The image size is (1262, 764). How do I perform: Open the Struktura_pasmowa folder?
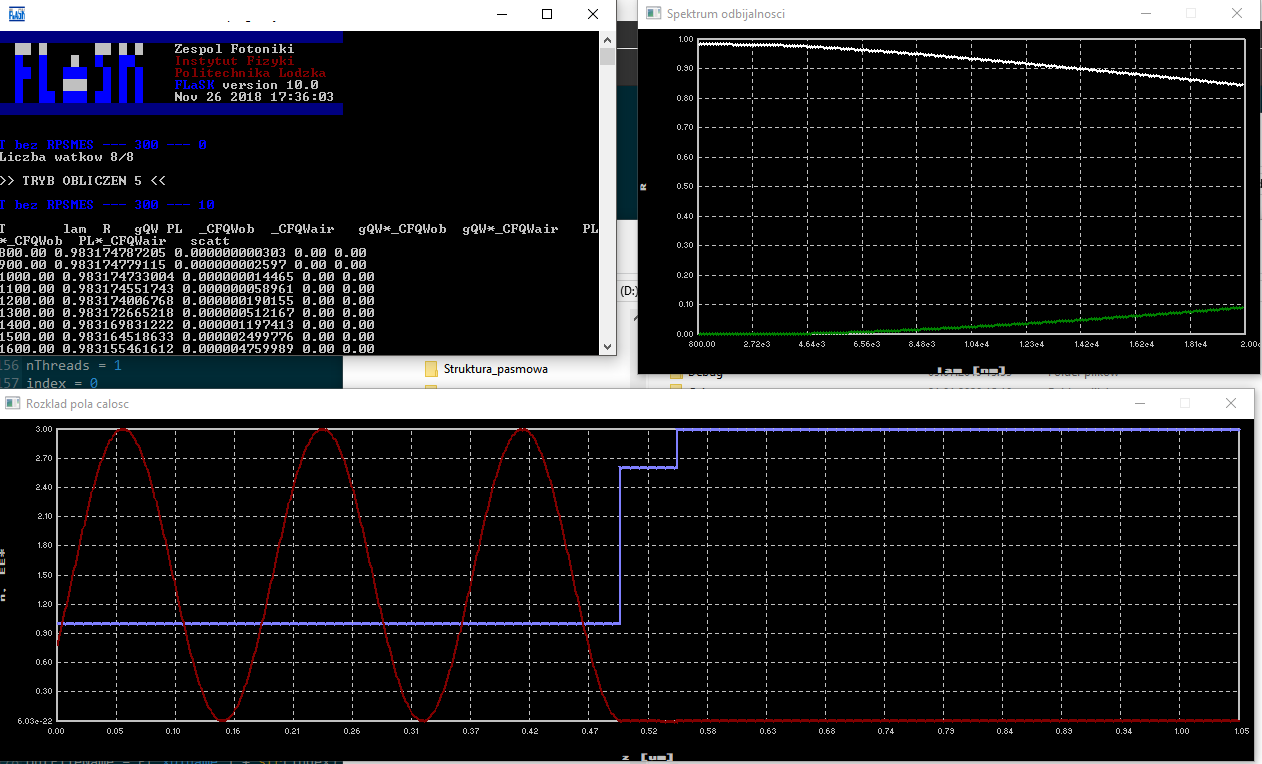(495, 368)
